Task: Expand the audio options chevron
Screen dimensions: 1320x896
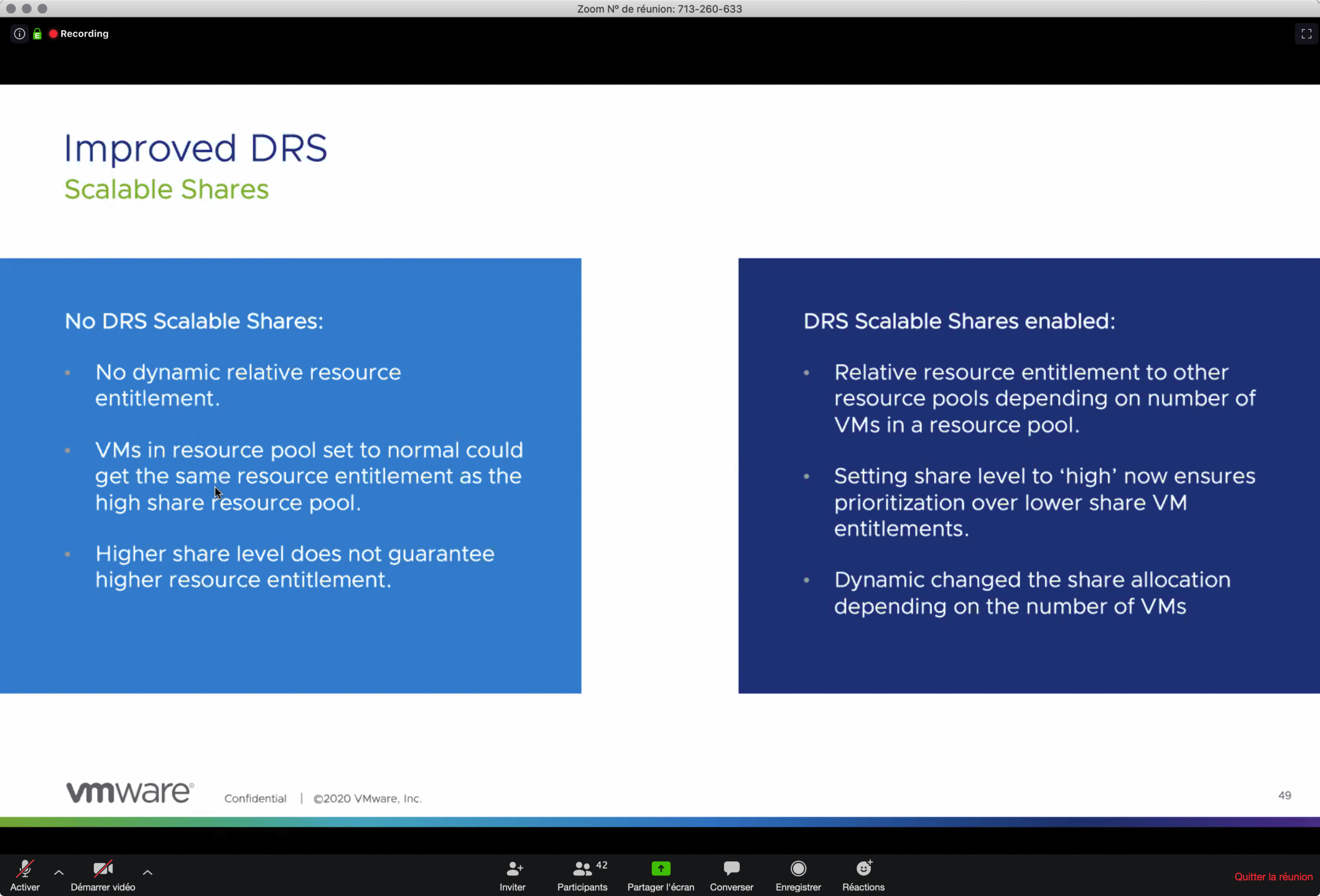Action: (x=58, y=872)
